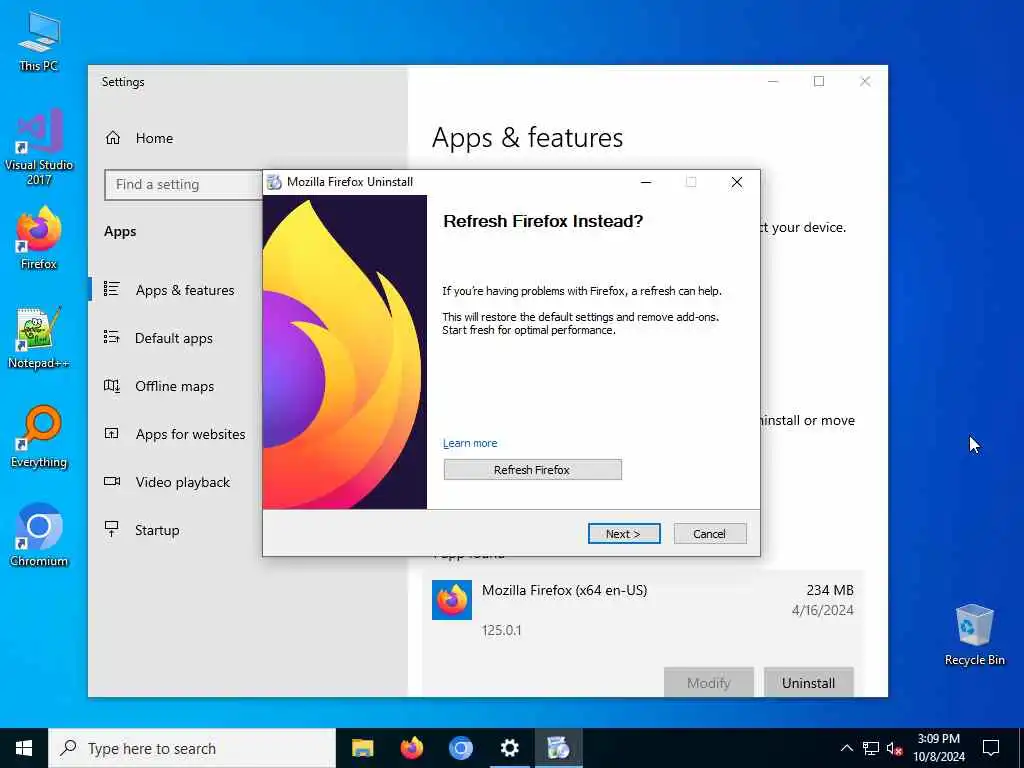Click the Home icon in Settings
Viewport: 1024px width, 768px height.
tap(113, 138)
